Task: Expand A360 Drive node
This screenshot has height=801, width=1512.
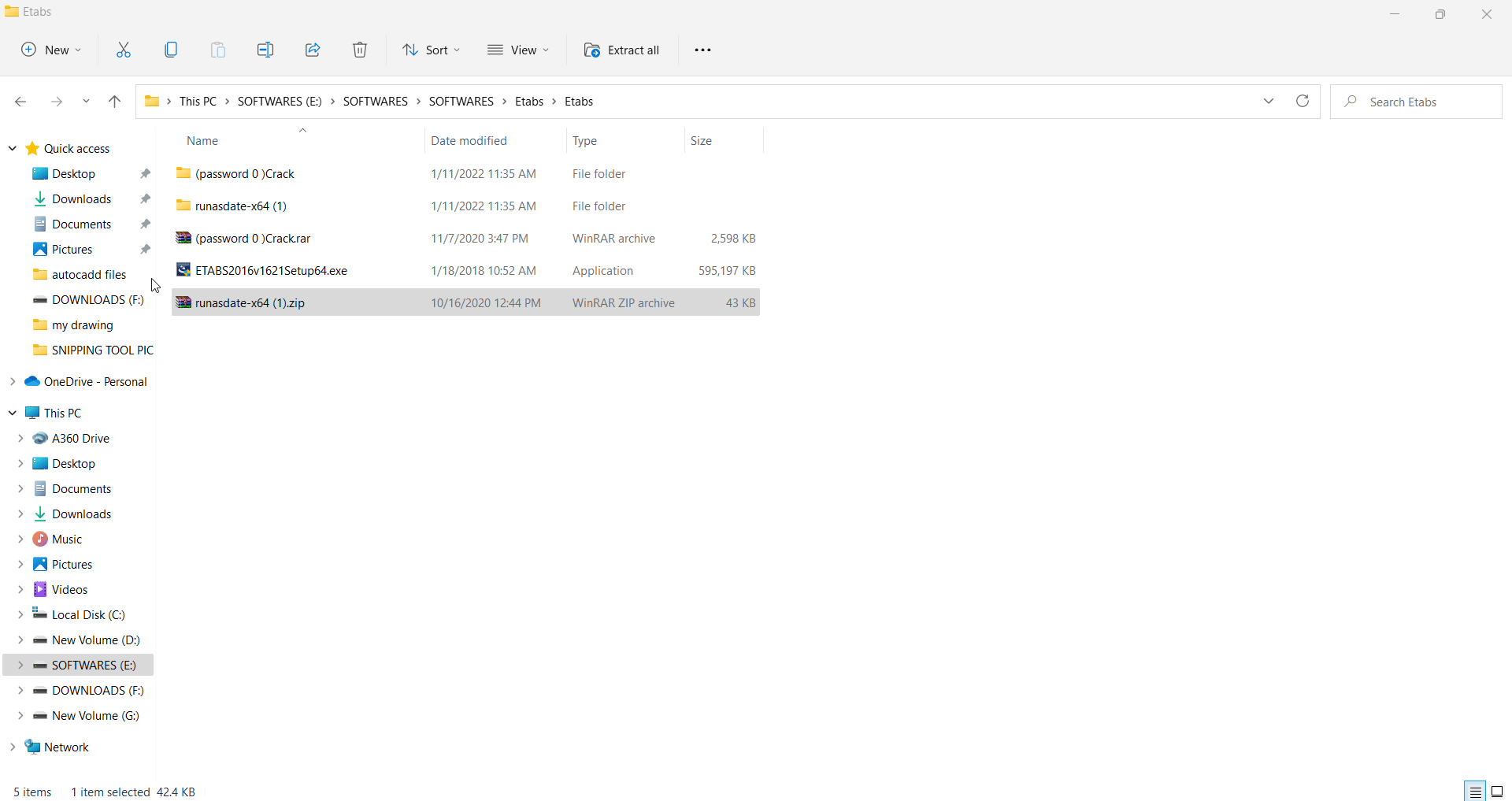Action: tap(20, 438)
